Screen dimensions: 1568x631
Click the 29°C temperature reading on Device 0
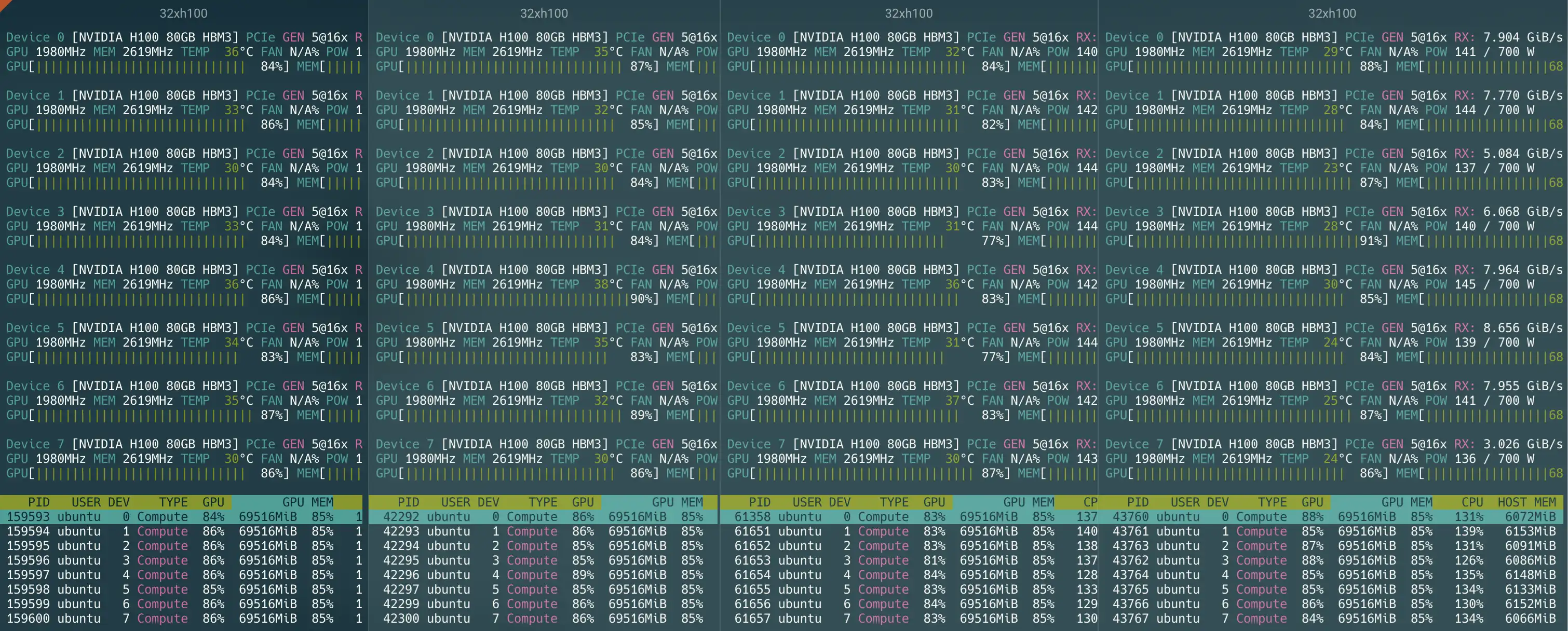(1337, 52)
